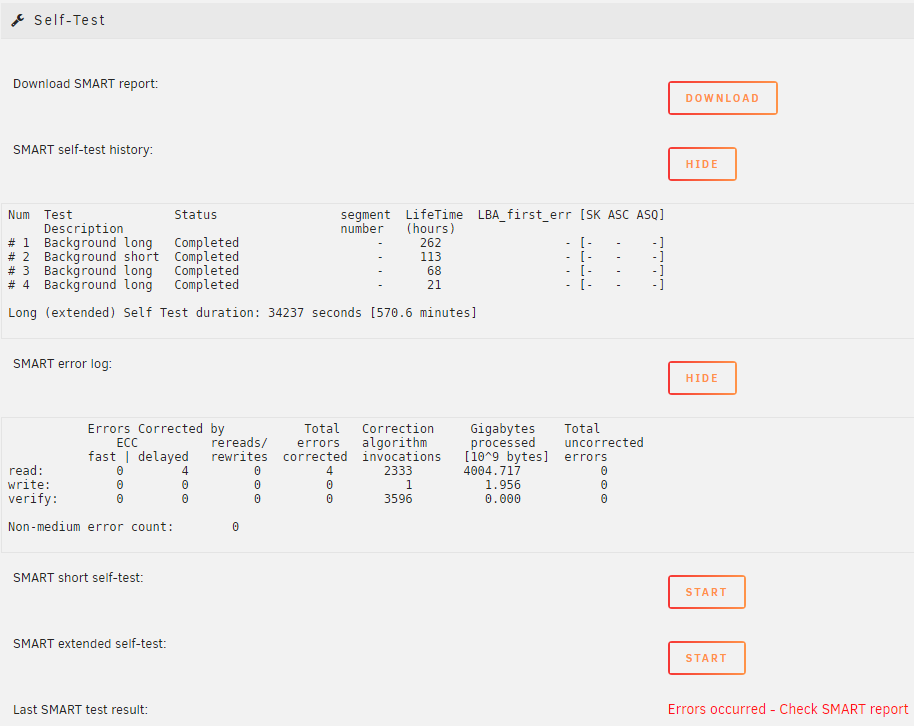
Task: Click the LifeTime value 21
Action: click(x=434, y=285)
